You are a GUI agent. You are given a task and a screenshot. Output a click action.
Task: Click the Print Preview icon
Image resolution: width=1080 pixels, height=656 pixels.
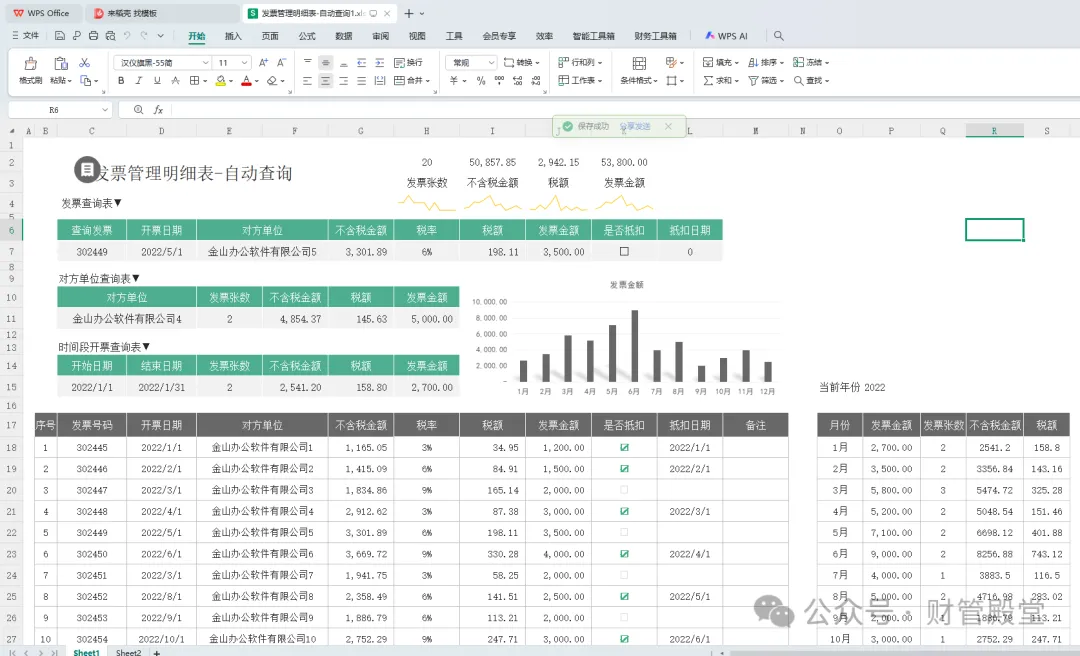click(110, 36)
